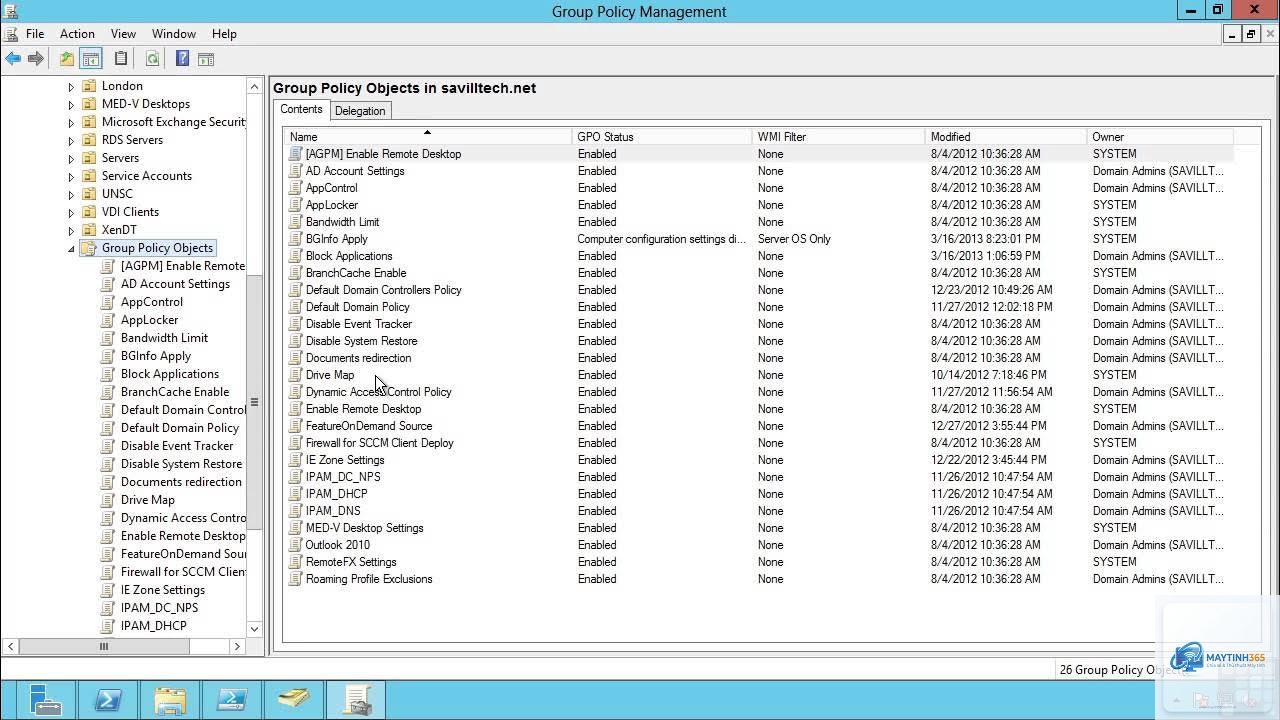This screenshot has height=720, width=1280.
Task: Select Bandwidth Limit in the tree
Action: [x=164, y=338]
